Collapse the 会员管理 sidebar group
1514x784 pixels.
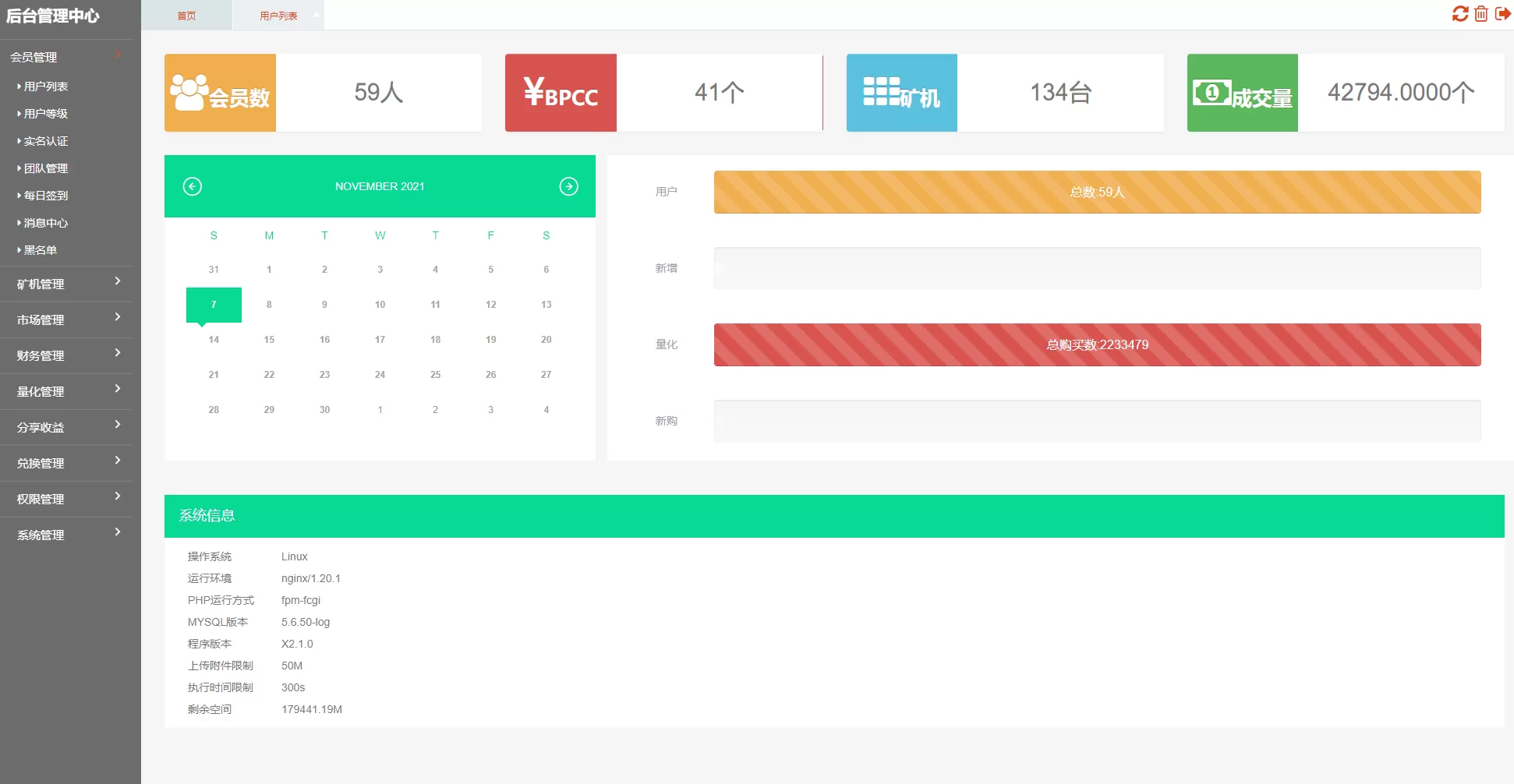(66, 57)
